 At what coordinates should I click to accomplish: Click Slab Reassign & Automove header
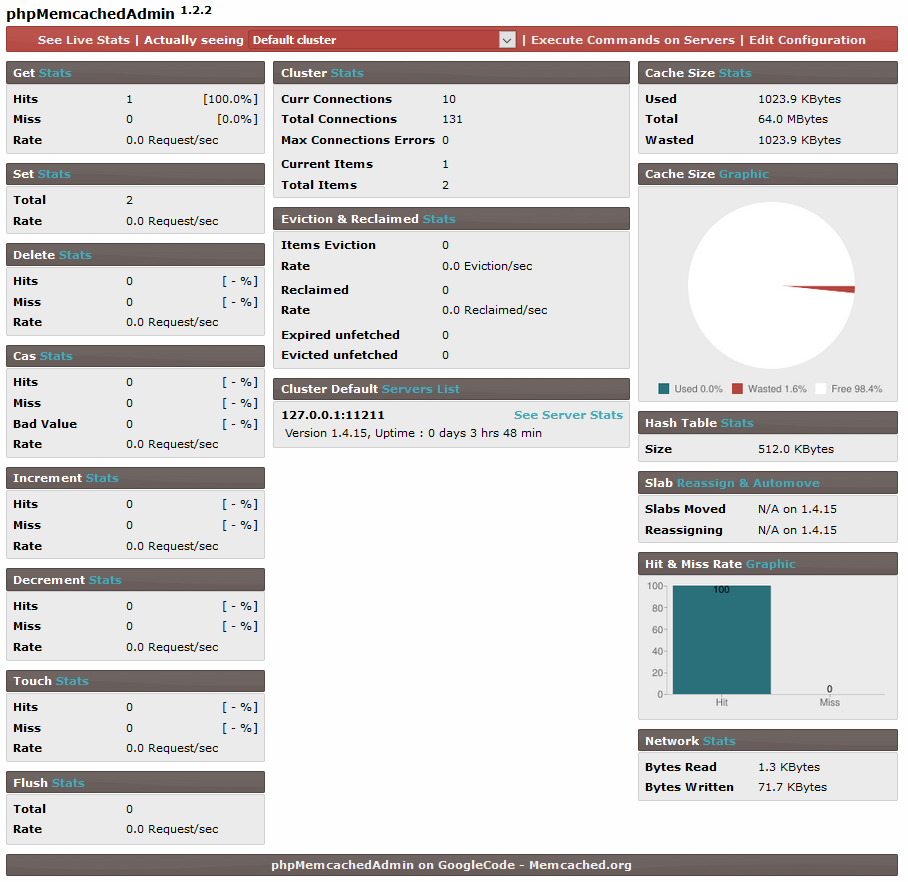[x=767, y=483]
